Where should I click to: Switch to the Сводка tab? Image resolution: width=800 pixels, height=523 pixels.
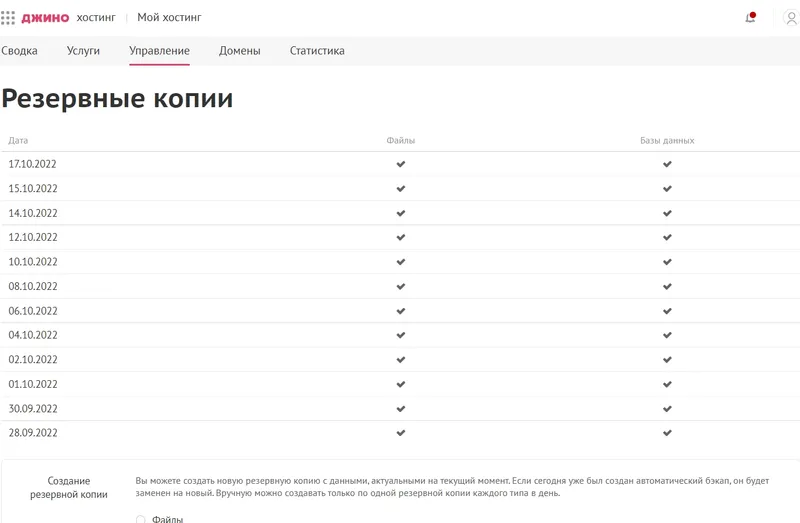tap(19, 51)
